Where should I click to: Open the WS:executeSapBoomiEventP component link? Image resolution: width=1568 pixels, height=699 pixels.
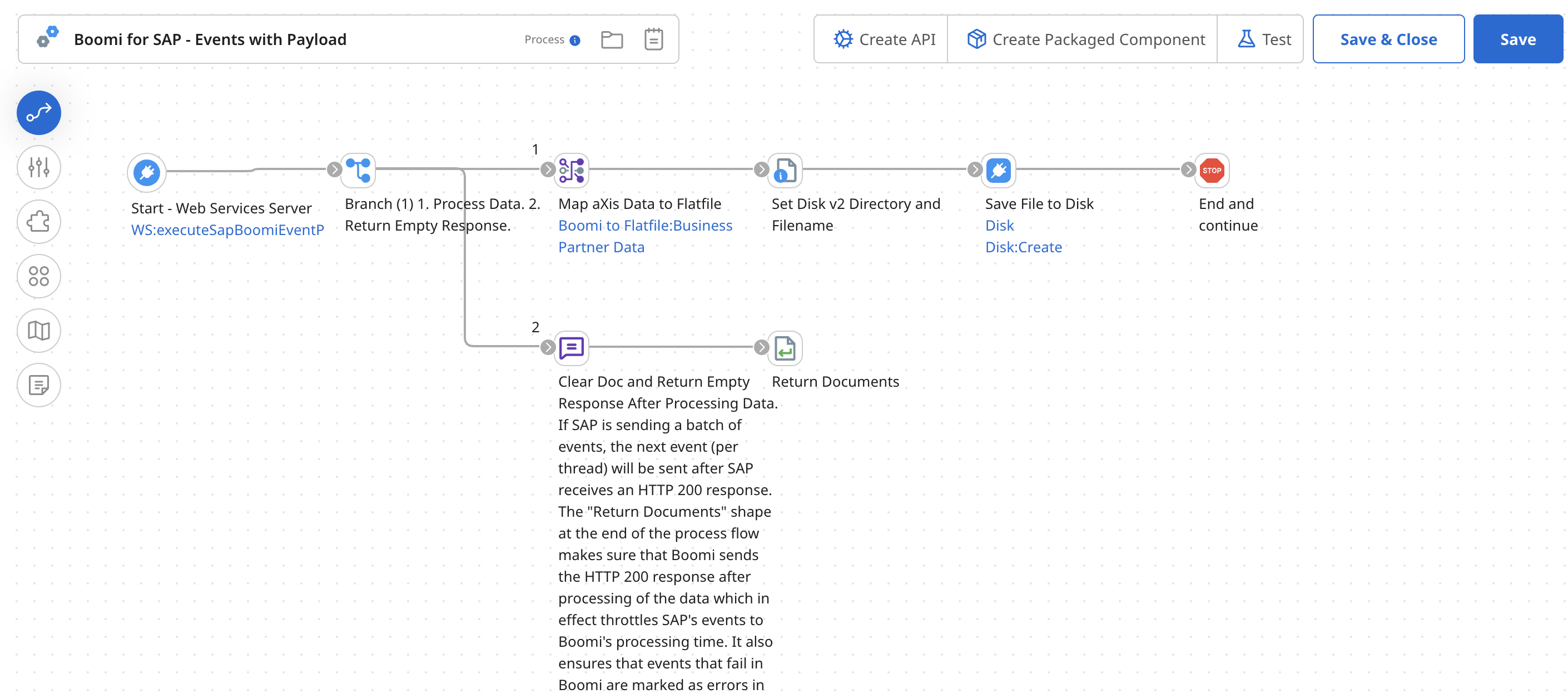coord(227,230)
